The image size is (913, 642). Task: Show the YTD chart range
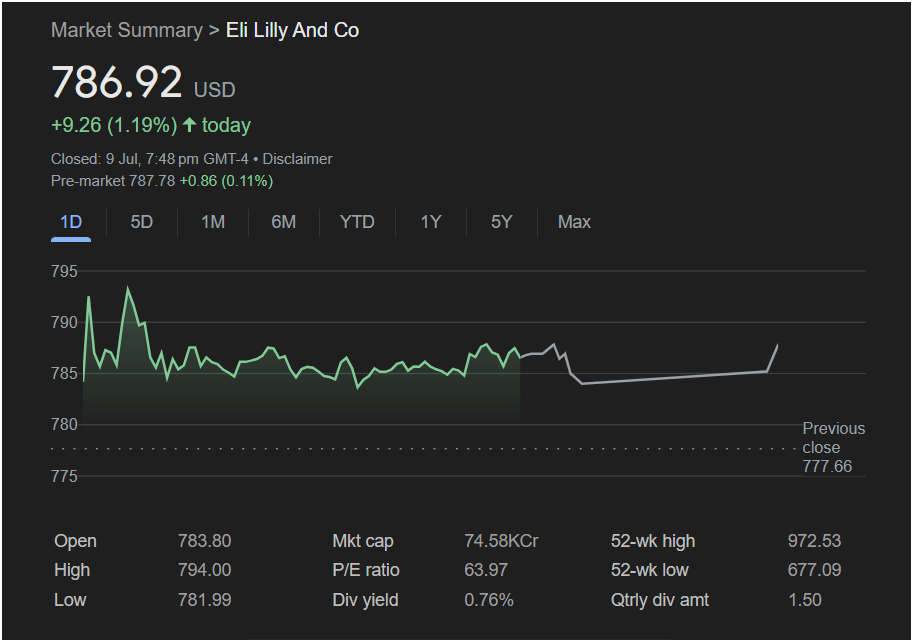(357, 222)
